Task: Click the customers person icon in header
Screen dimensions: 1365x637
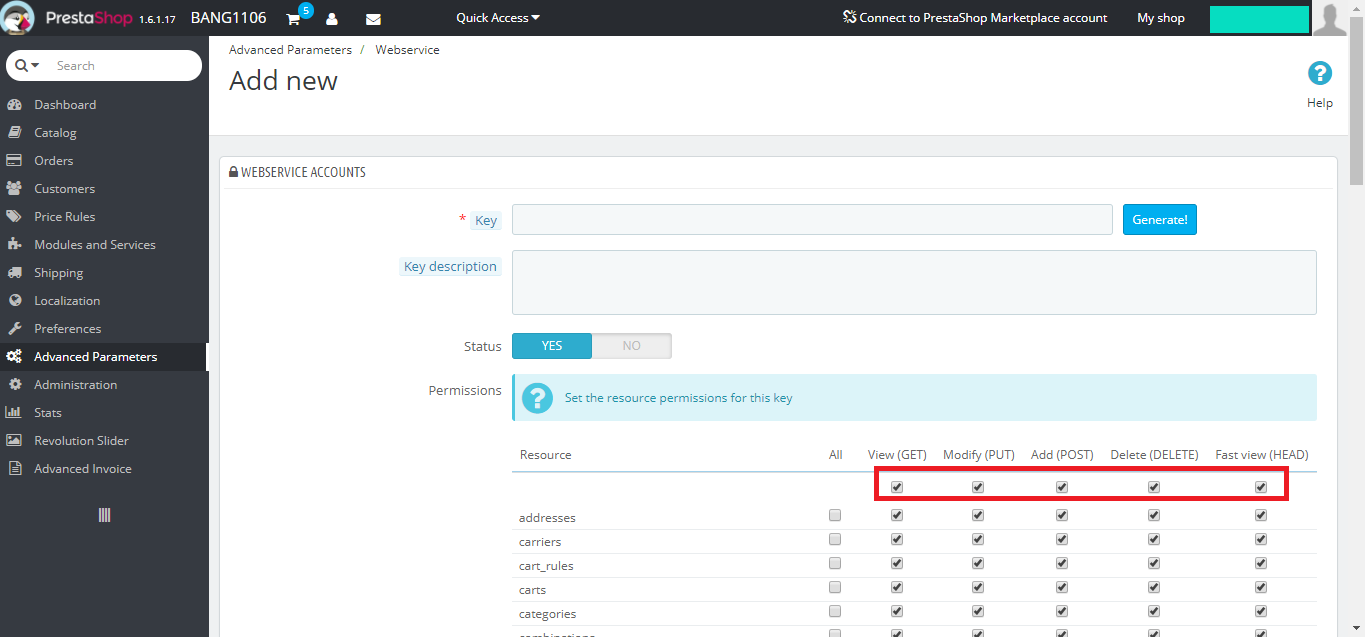Action: point(332,18)
